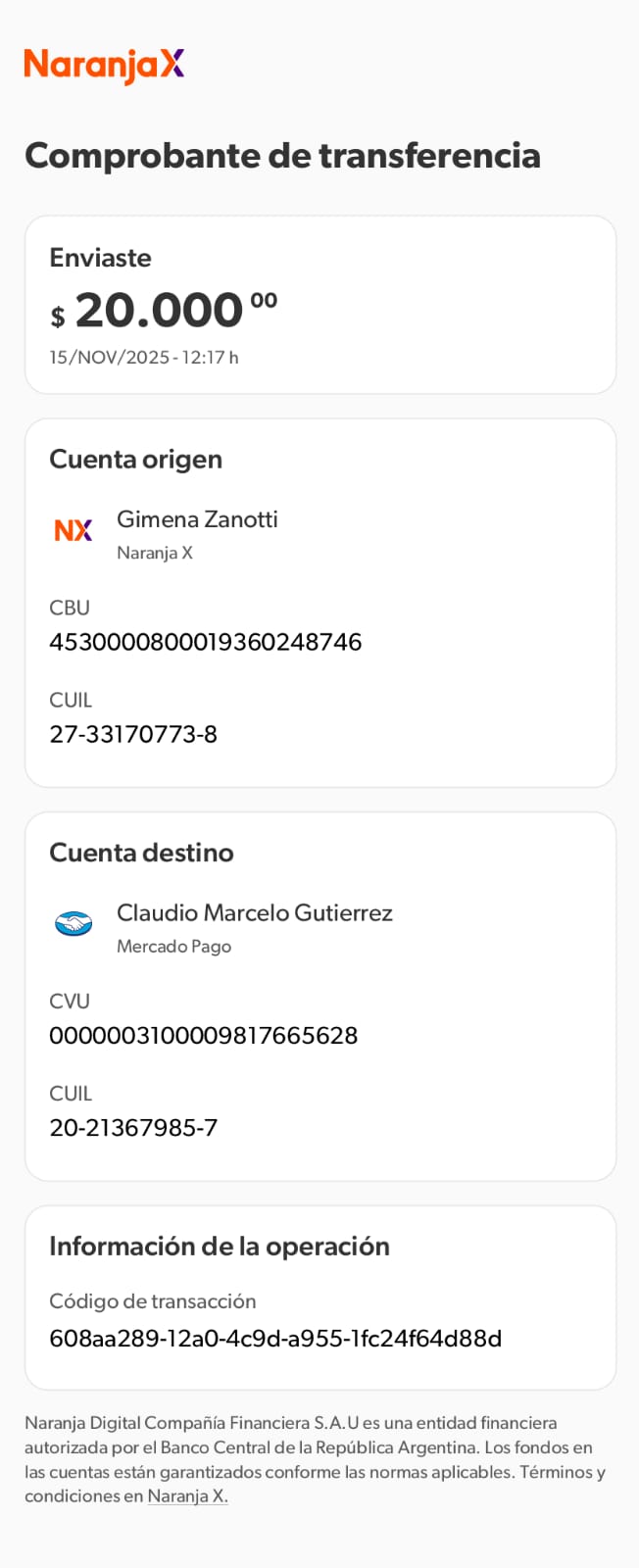The height and width of the screenshot is (1568, 639).
Task: Select recipient name Claudio Marcelo Gutierrez
Action: pyautogui.click(x=255, y=913)
